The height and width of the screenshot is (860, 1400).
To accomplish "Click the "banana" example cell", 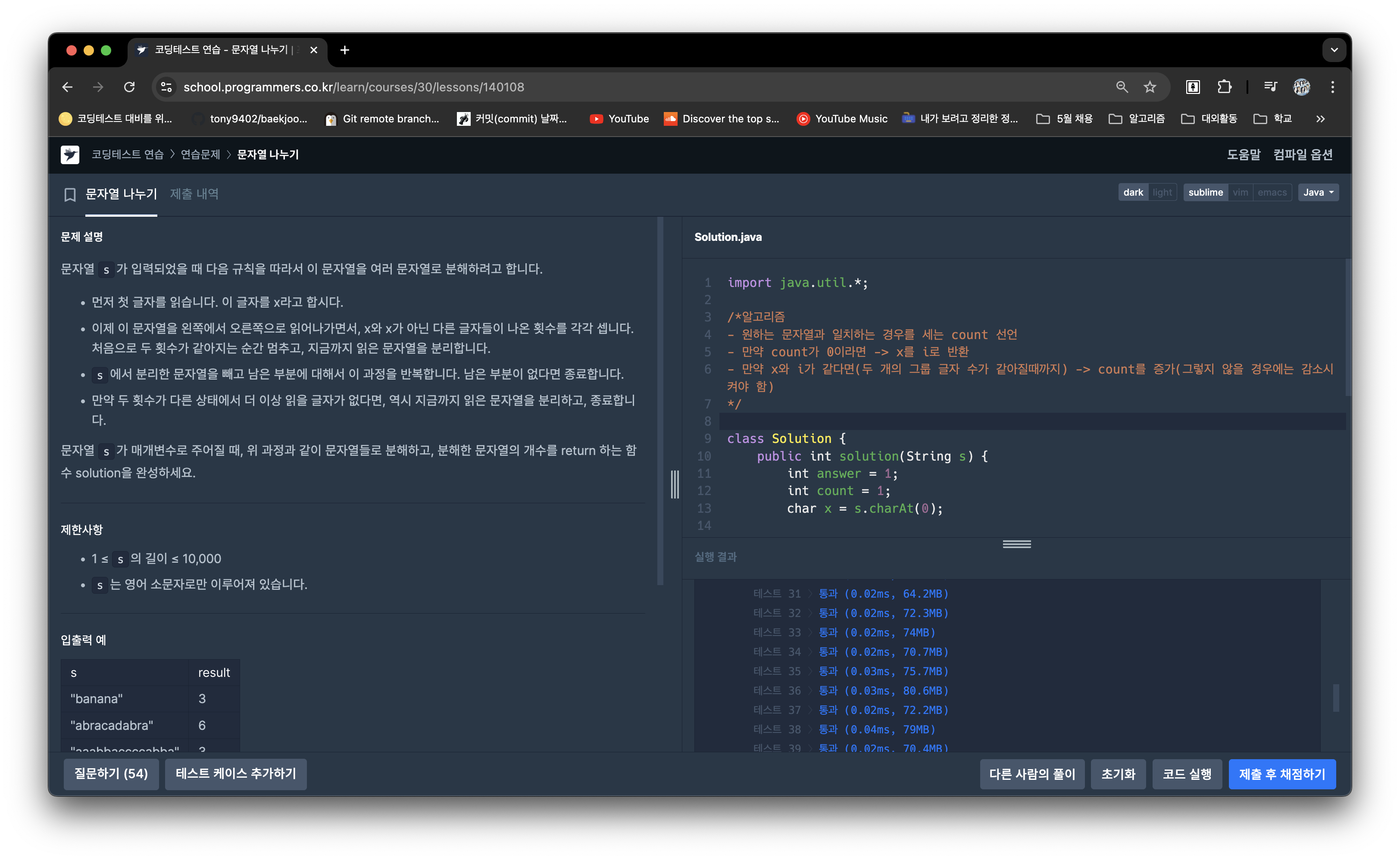I will [x=125, y=698].
